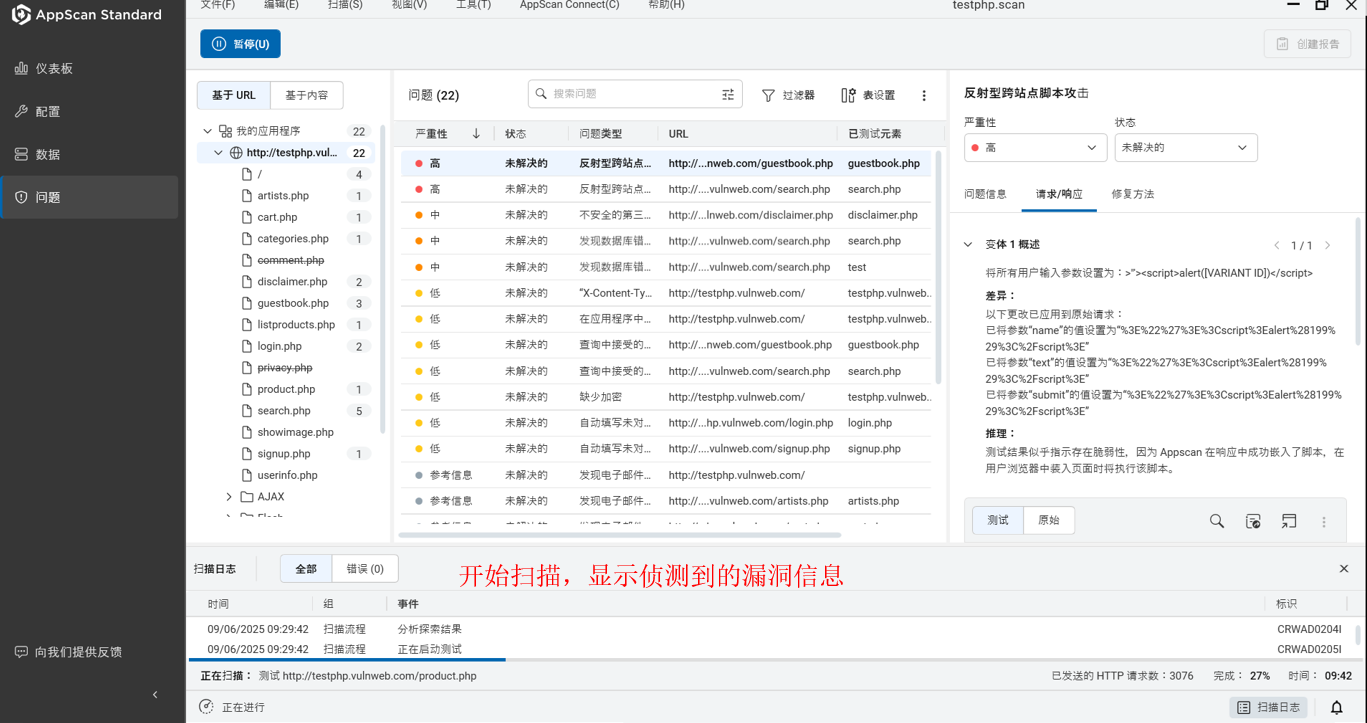Image resolution: width=1367 pixels, height=723 pixels.
Task: Click the URL column header
Action: (x=678, y=134)
